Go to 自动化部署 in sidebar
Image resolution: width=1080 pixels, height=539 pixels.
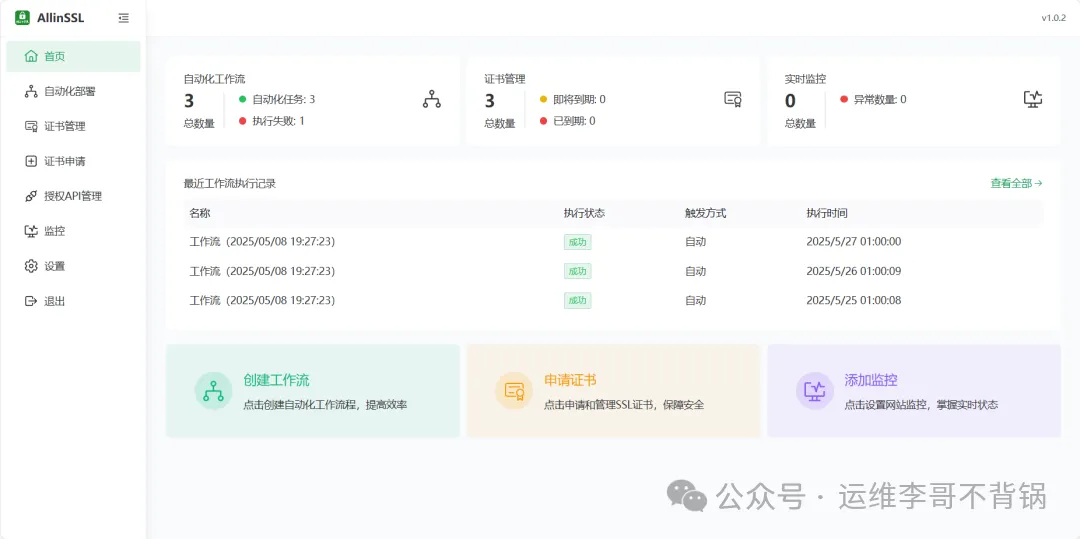tap(69, 91)
